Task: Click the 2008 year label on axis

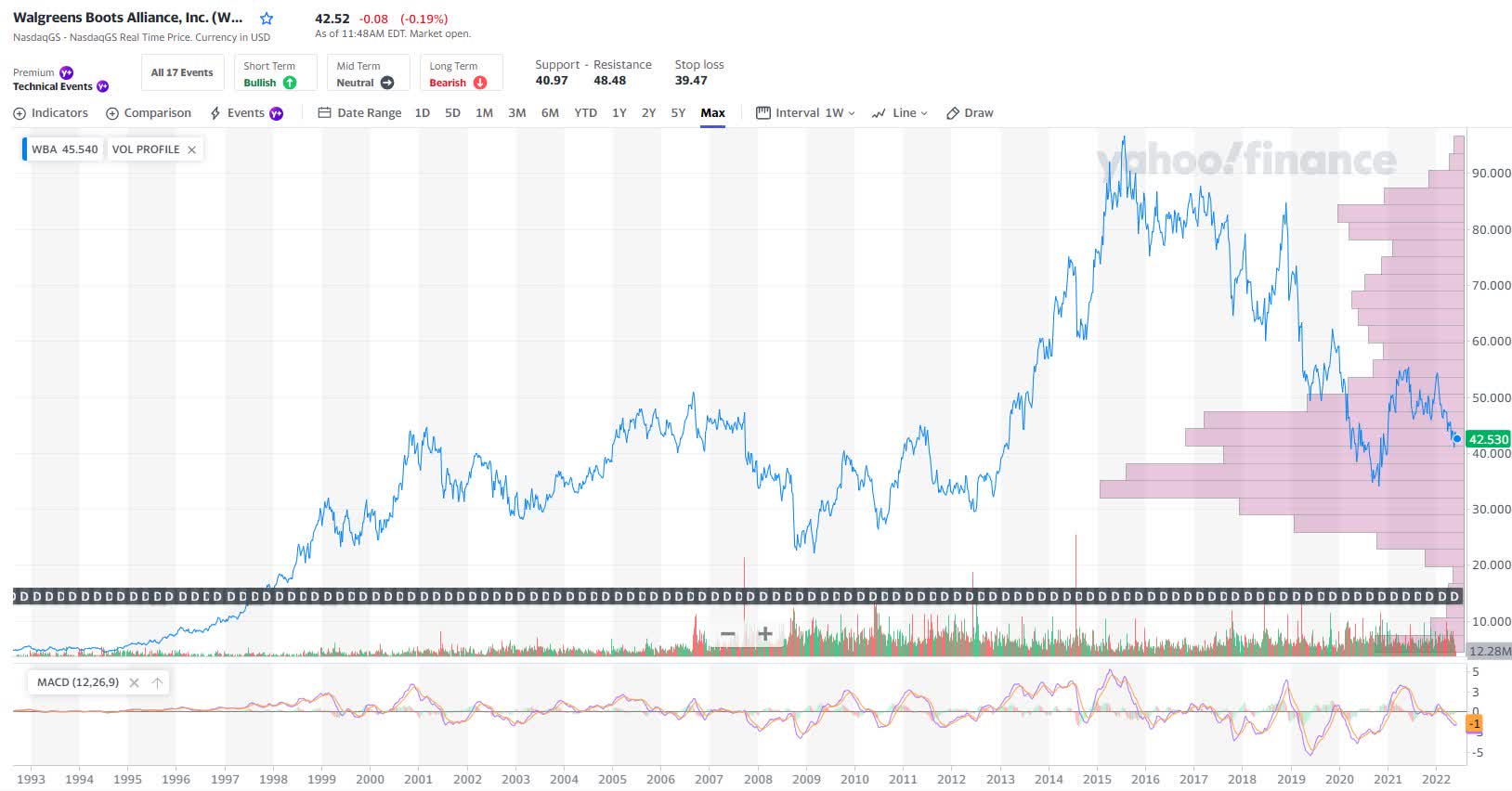Action: coord(758,780)
